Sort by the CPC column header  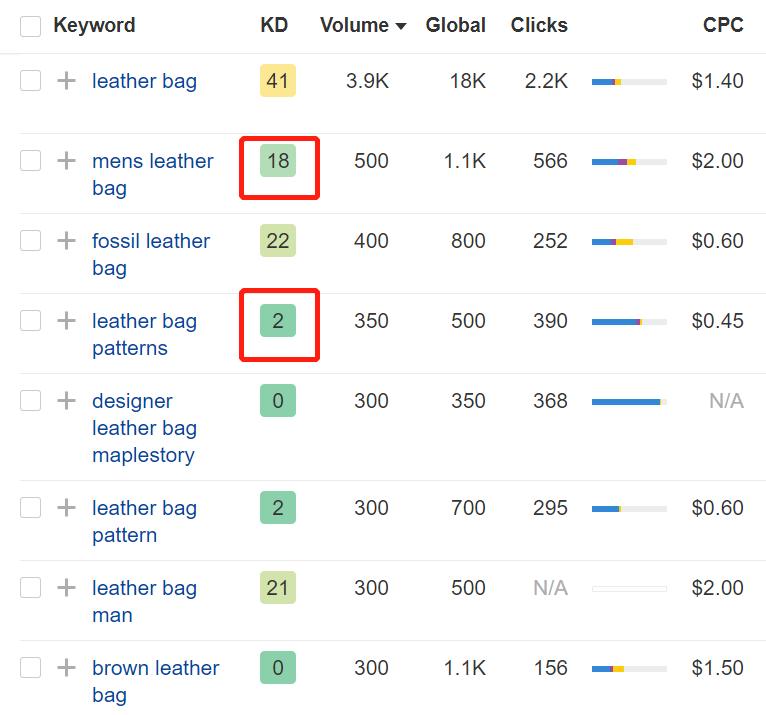(x=723, y=25)
